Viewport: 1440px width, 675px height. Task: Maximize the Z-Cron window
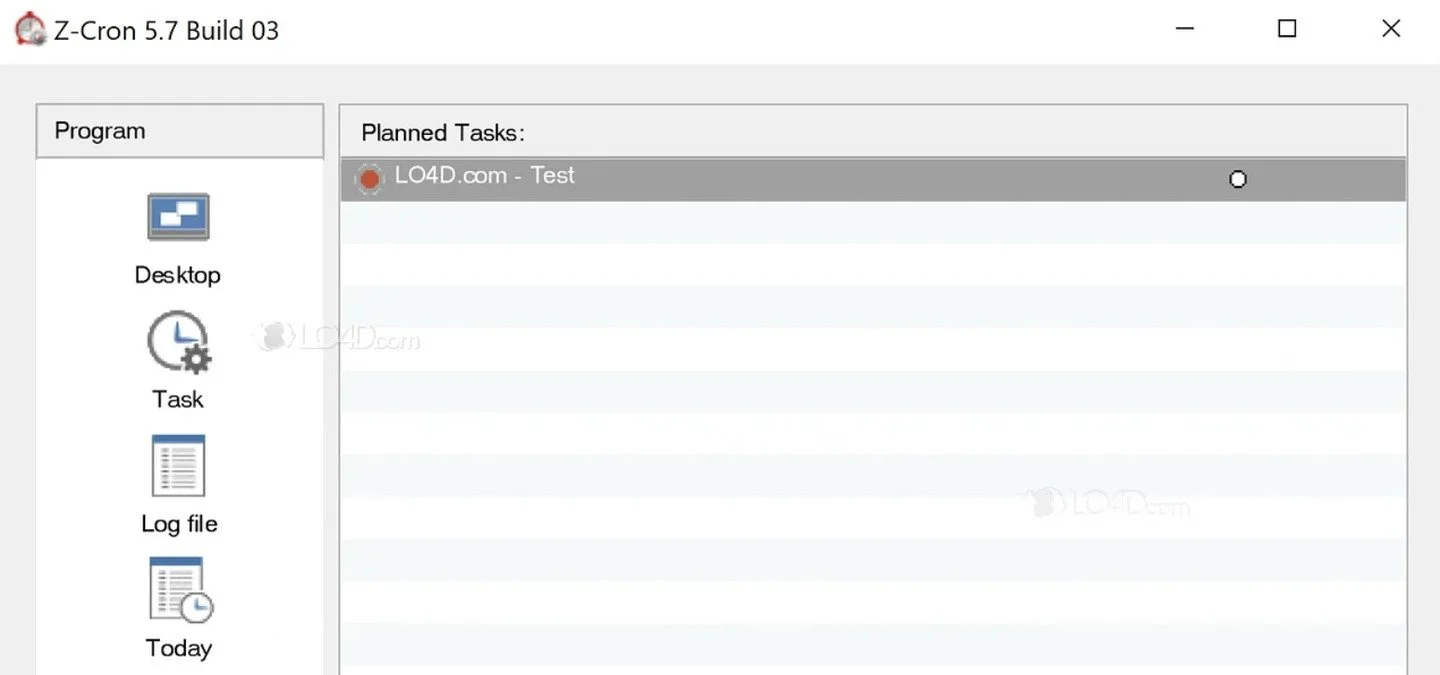tap(1287, 29)
